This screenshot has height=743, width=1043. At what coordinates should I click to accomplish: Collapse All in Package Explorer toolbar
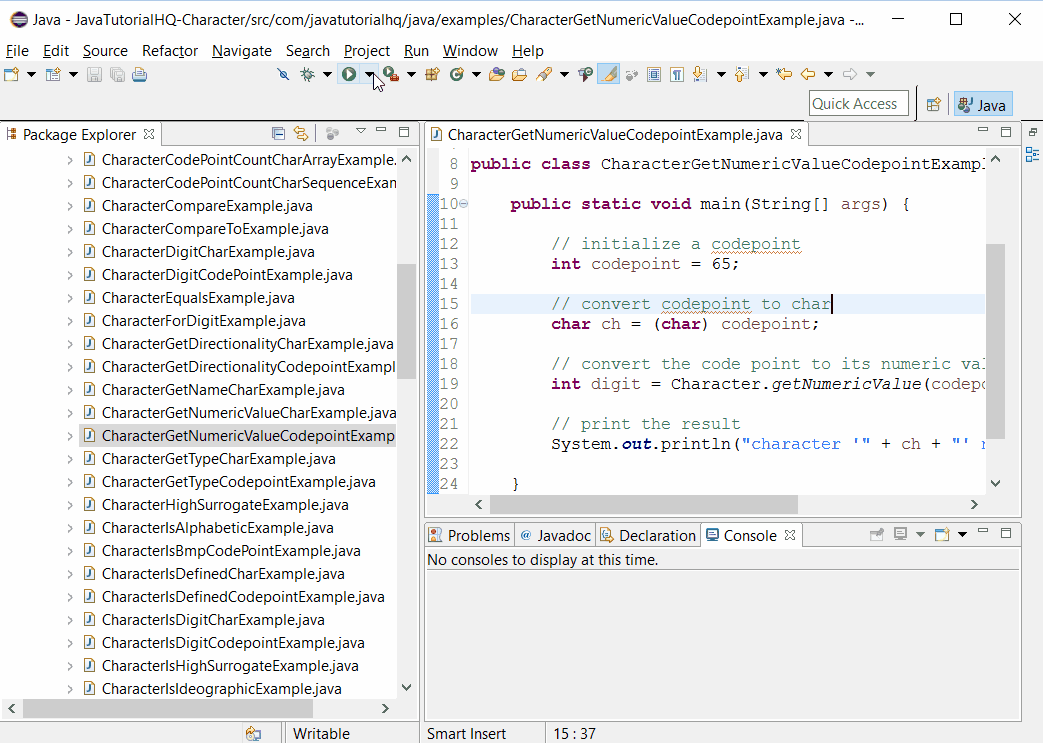(x=278, y=133)
